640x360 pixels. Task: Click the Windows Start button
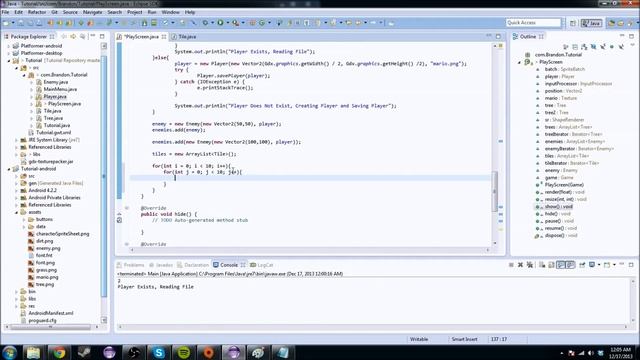tap(9, 352)
